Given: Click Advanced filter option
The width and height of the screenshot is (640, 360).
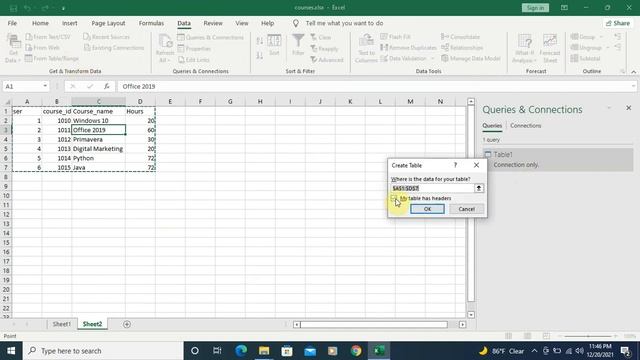Looking at the screenshot, I should click(x=327, y=60).
